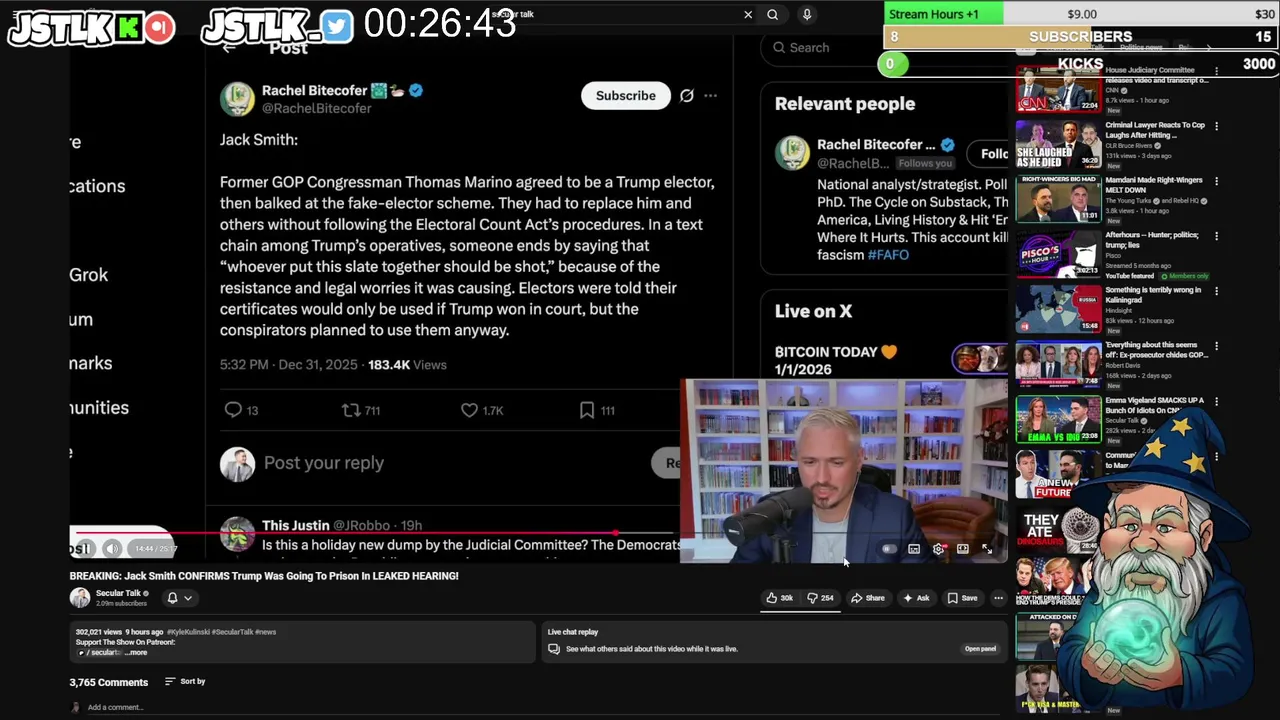Open more options on Rachel Bitecofer's post
The image size is (1280, 720).
click(x=710, y=96)
